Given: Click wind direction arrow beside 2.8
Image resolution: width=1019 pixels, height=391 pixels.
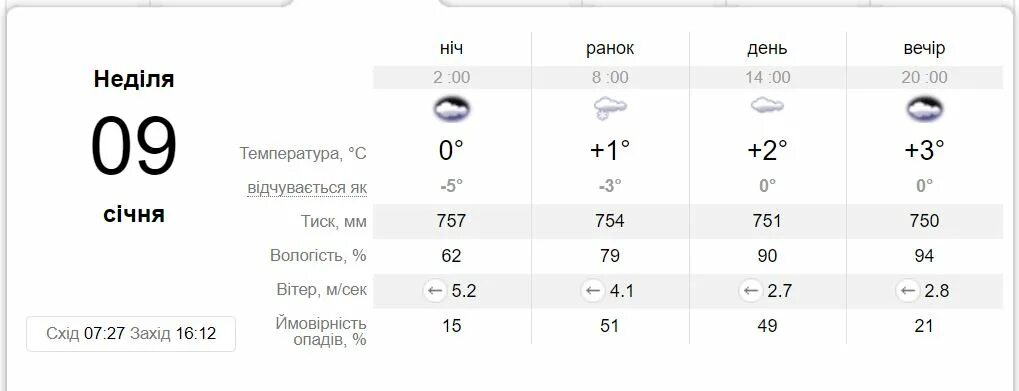Looking at the screenshot, I should pos(907,290).
